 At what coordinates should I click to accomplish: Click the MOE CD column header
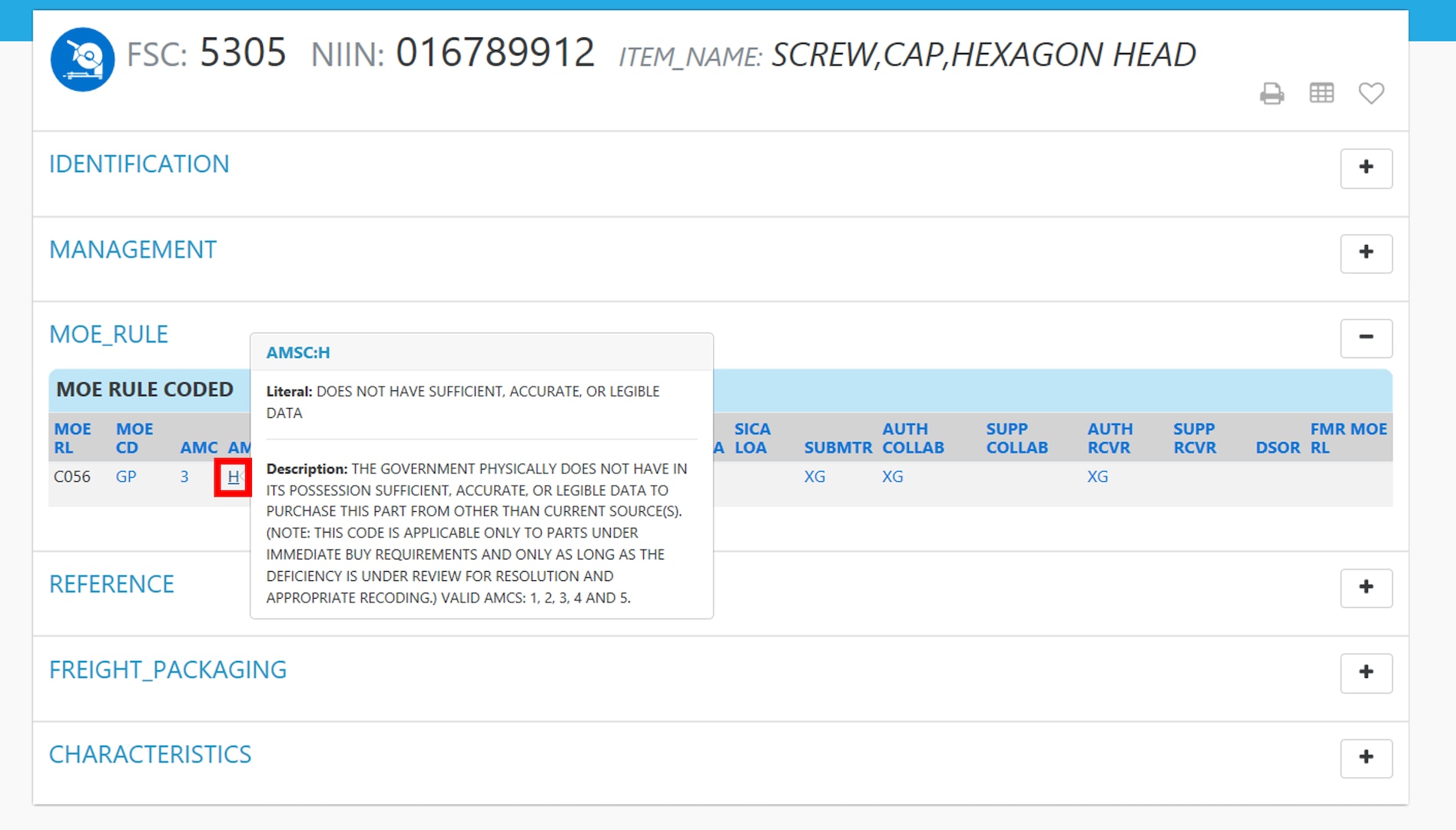click(x=134, y=438)
